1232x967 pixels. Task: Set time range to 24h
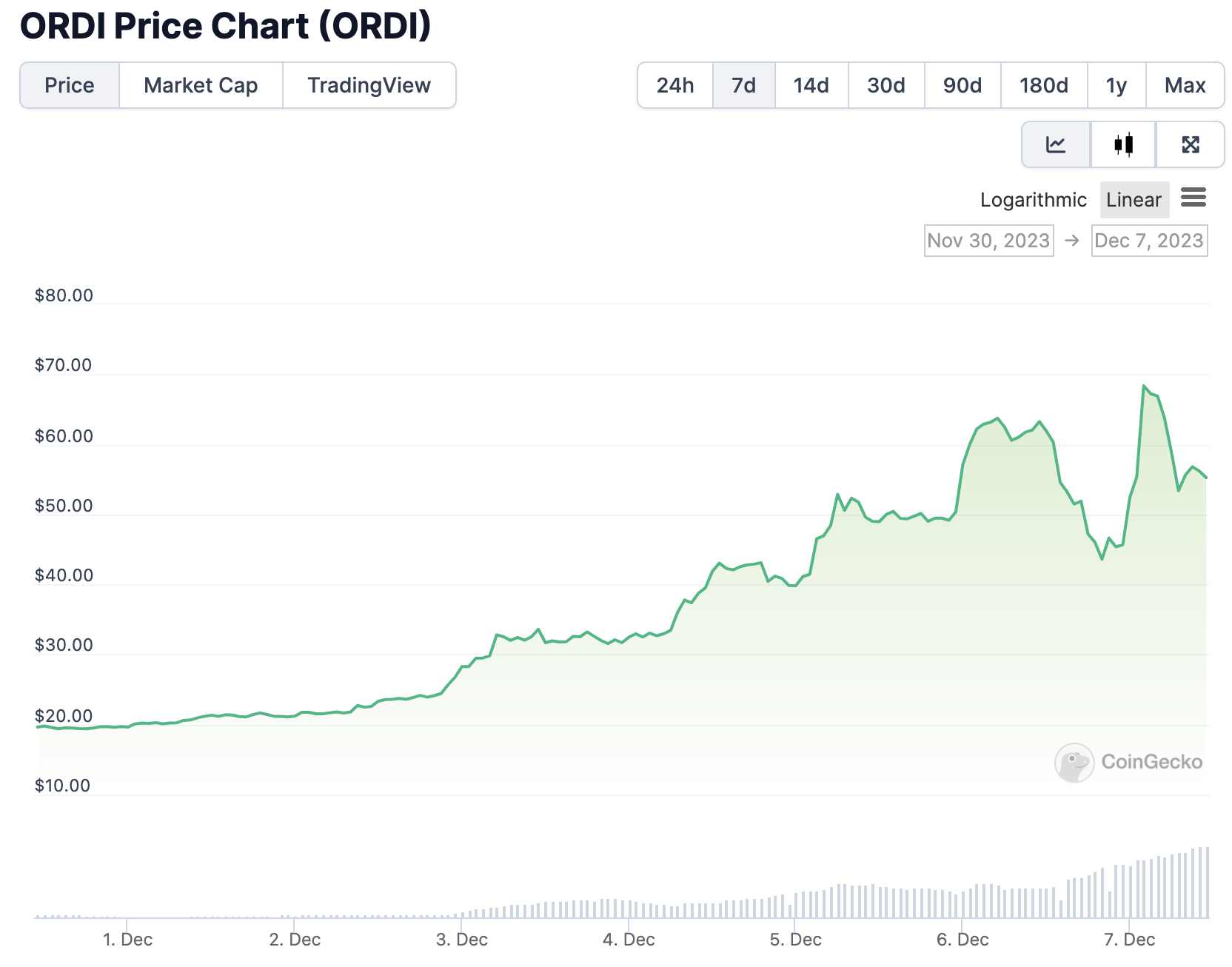tap(675, 86)
